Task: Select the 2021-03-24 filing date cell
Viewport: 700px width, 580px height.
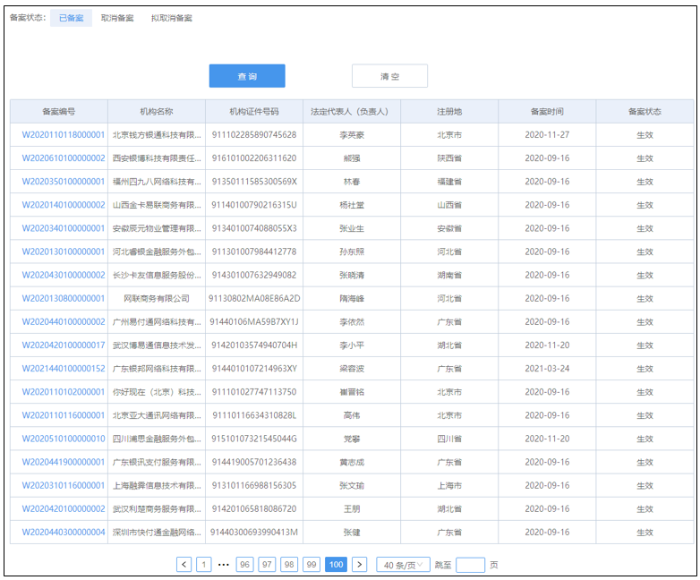Action: (x=547, y=368)
